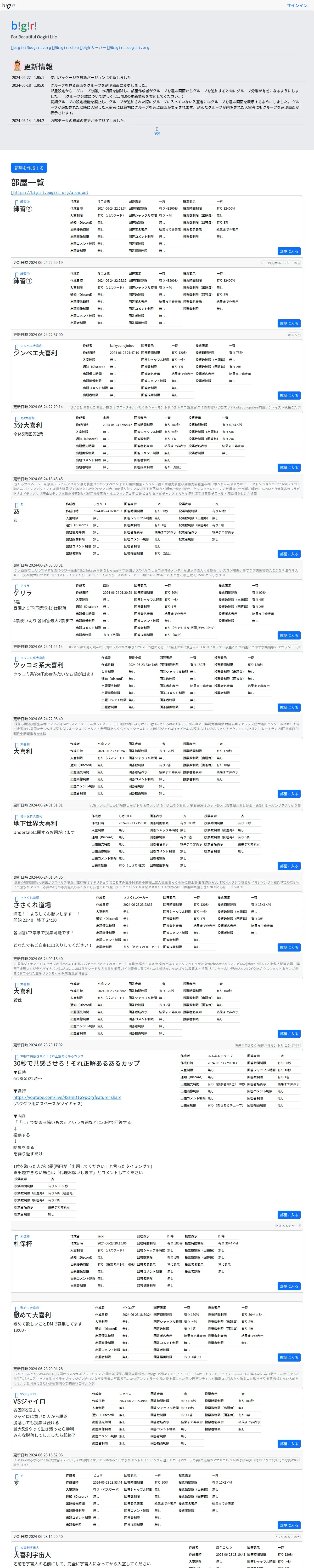Click the mascot icon beside 更新情報
The width and height of the screenshot is (314, 1568).
[x=17, y=66]
